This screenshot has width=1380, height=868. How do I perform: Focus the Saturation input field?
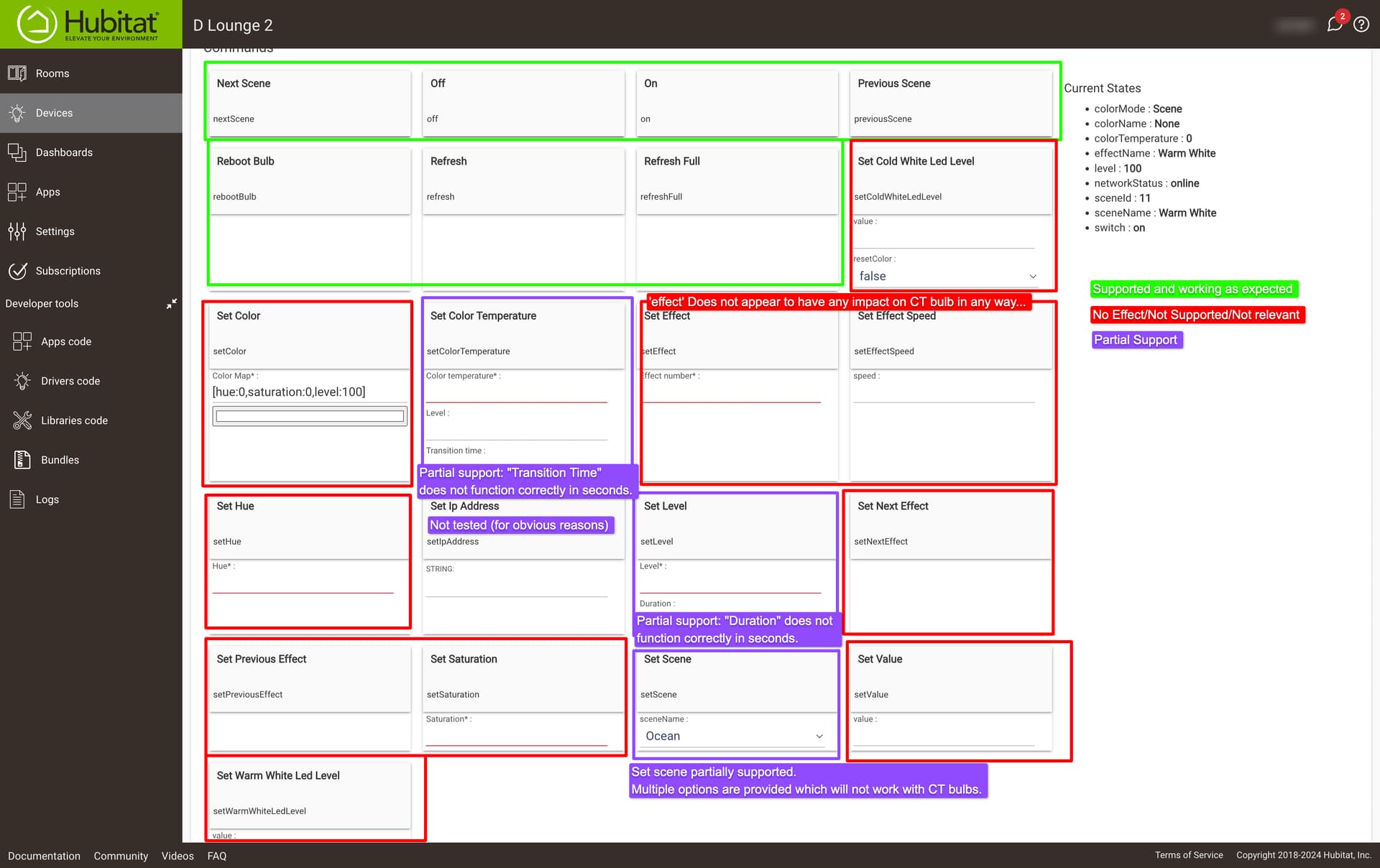pos(517,736)
